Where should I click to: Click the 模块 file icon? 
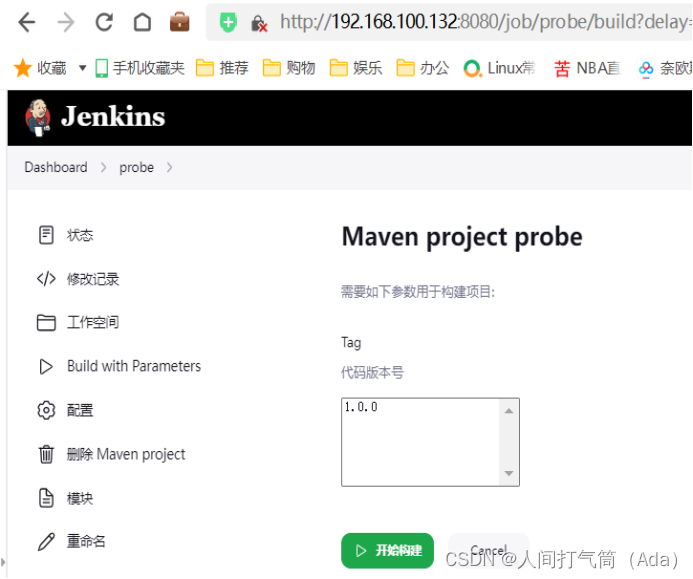pos(46,498)
